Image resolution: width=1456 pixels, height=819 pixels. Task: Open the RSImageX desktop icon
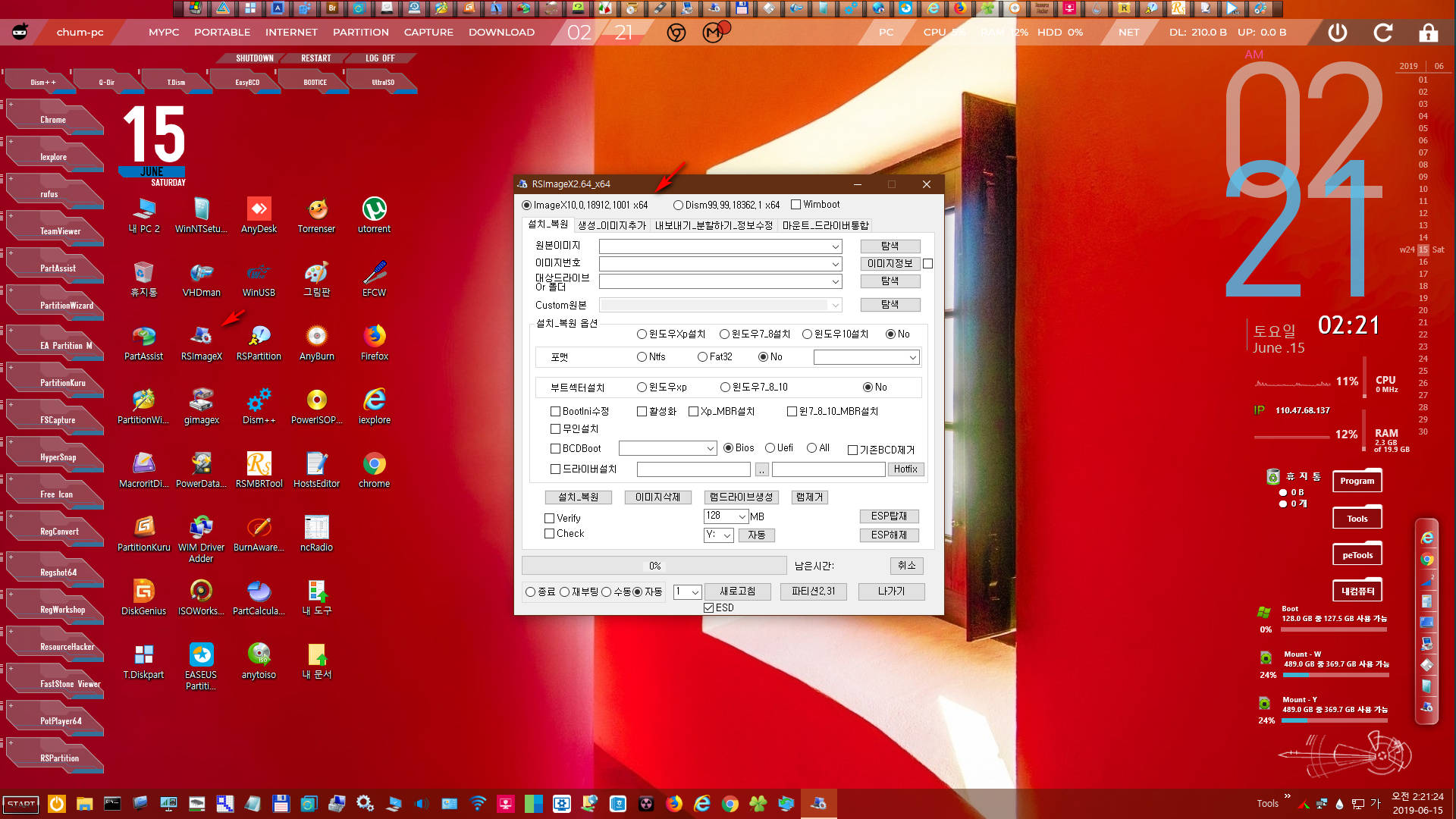(201, 342)
